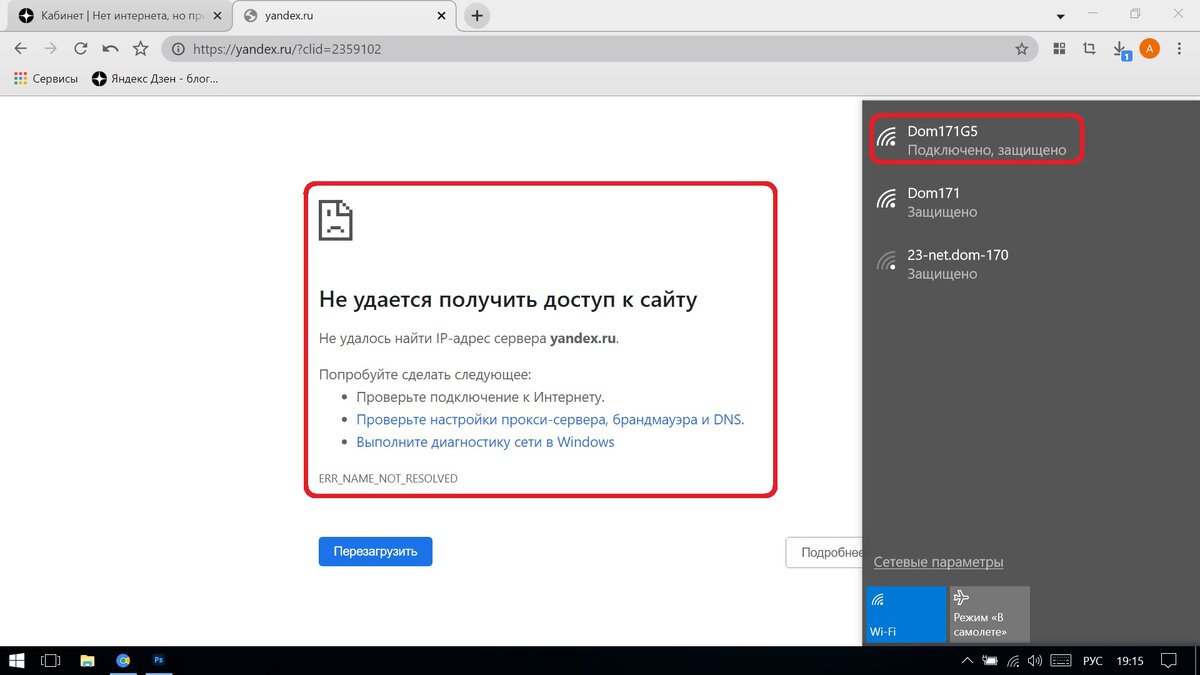The width and height of the screenshot is (1200, 675).
Task: Open the Сервисы bookmarks shortcut
Action: [x=46, y=78]
